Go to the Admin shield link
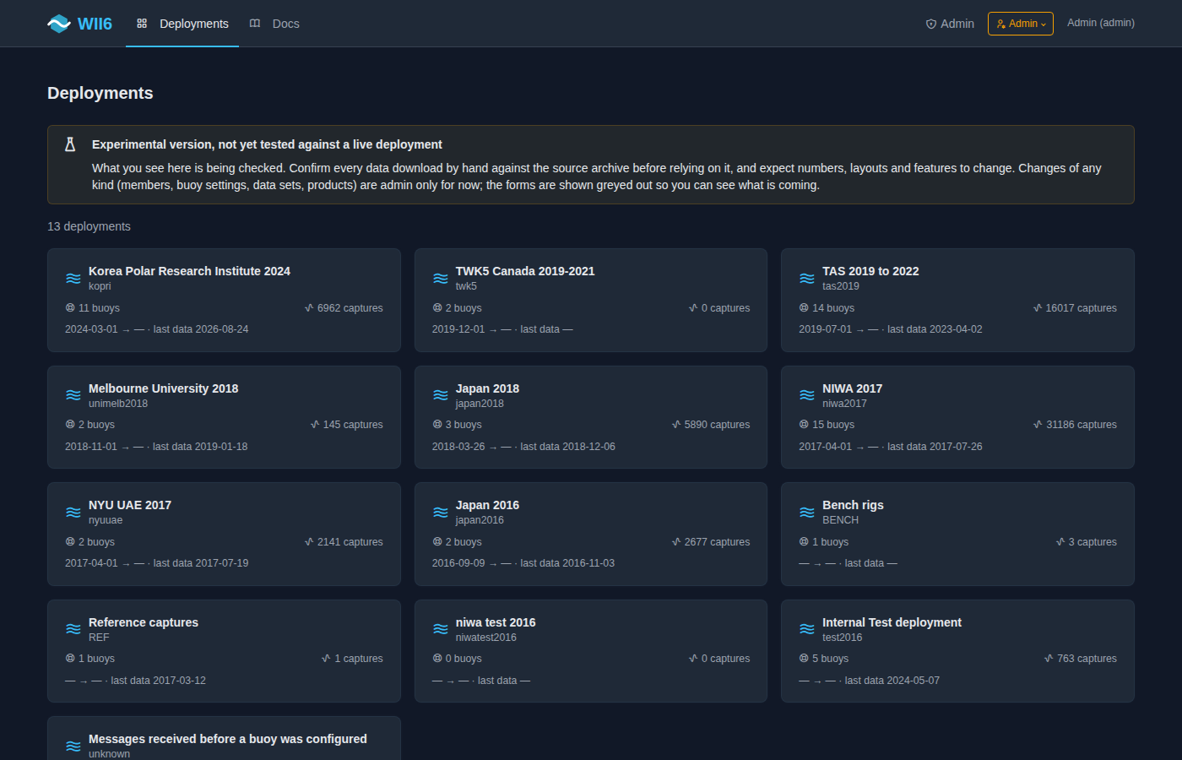This screenshot has height=760, width=1182. tap(950, 24)
